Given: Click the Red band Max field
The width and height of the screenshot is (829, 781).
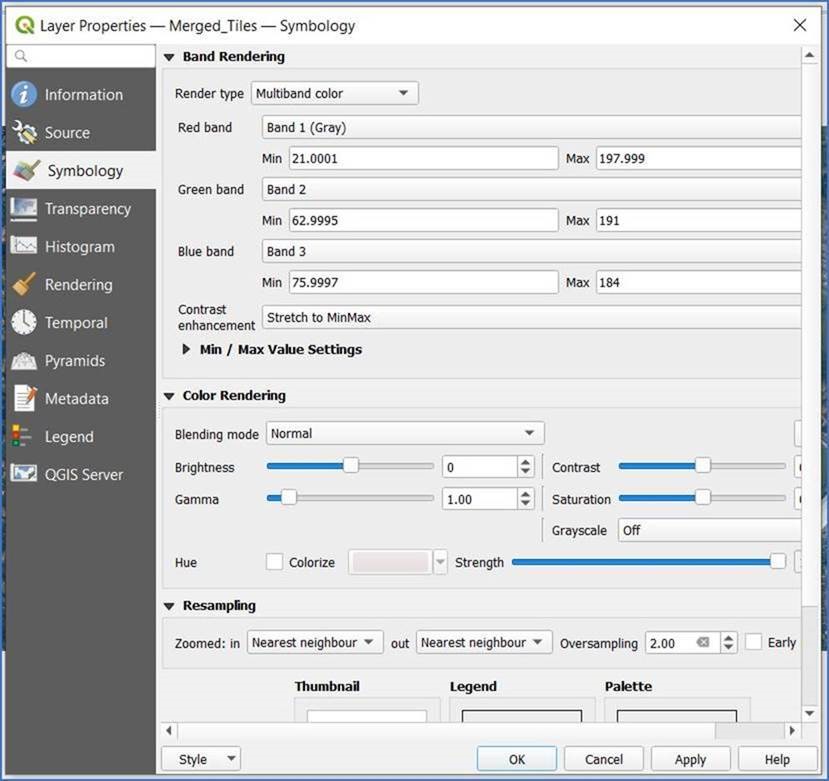Looking at the screenshot, I should pyautogui.click(x=698, y=159).
